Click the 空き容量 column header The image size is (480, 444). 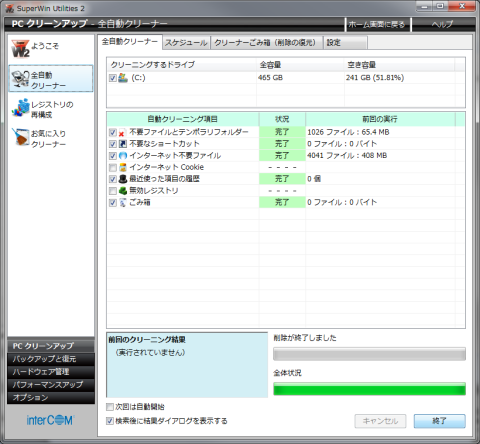pos(399,65)
